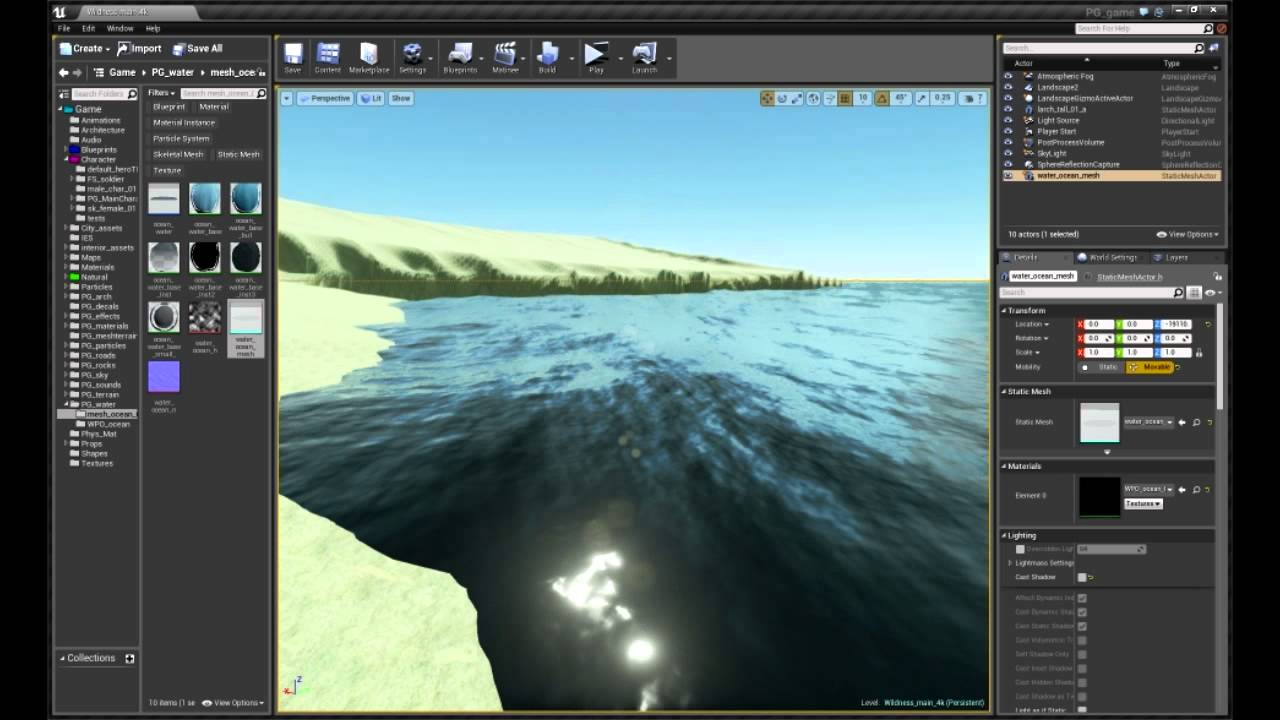Image resolution: width=1280 pixels, height=720 pixels.
Task: Open grid snap size 10 dropdown
Action: point(863,98)
